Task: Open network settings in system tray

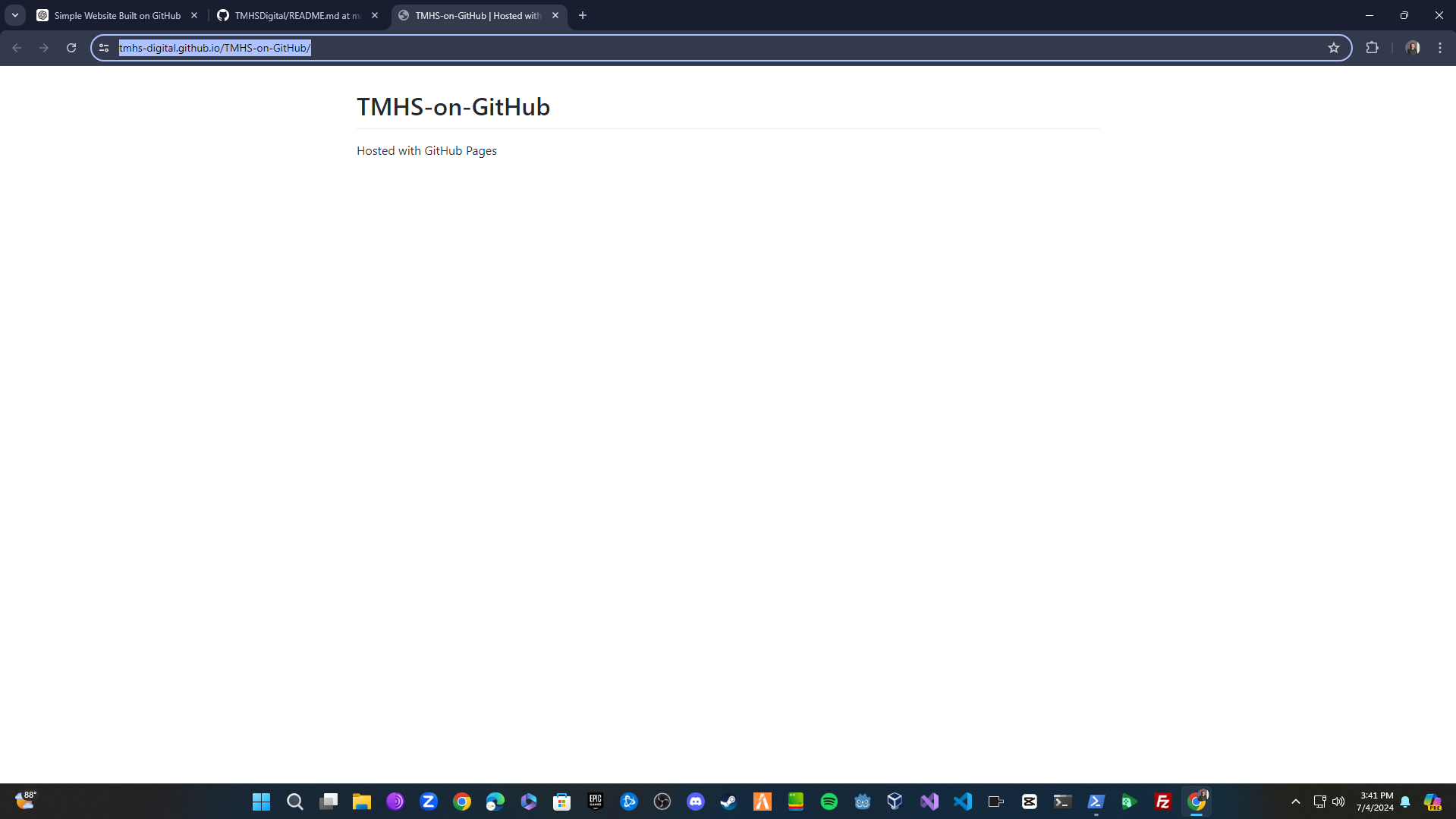Action: [x=1319, y=802]
